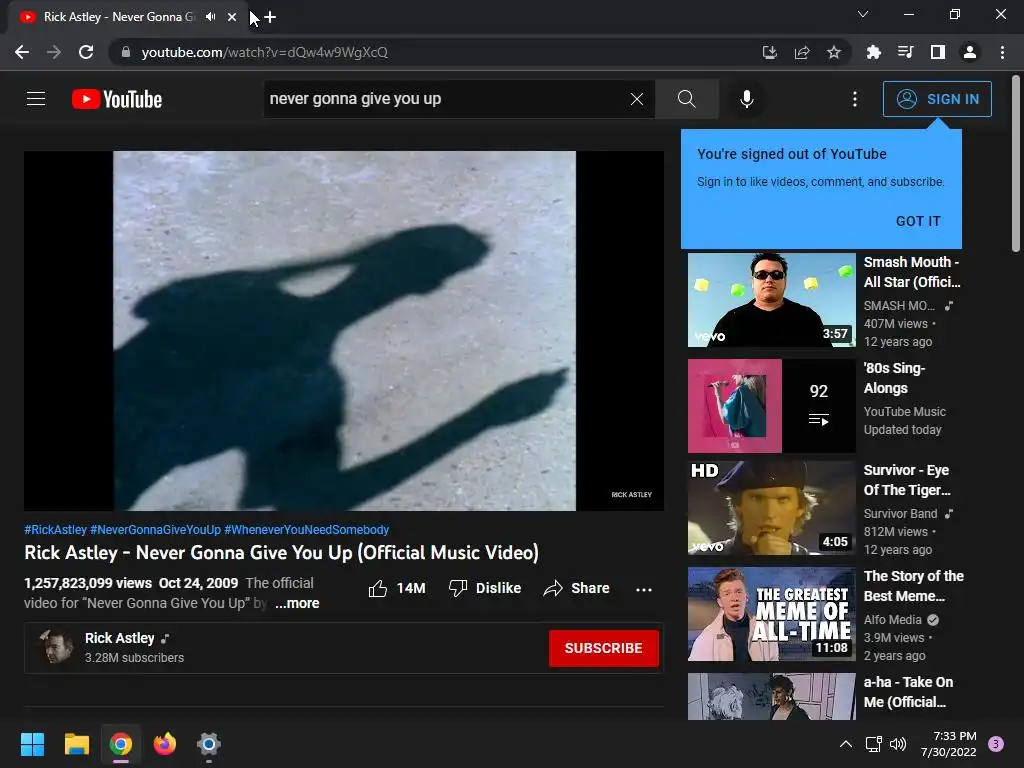Image resolution: width=1024 pixels, height=768 pixels.
Task: Open the Extensions puzzle icon
Action: coord(874,52)
